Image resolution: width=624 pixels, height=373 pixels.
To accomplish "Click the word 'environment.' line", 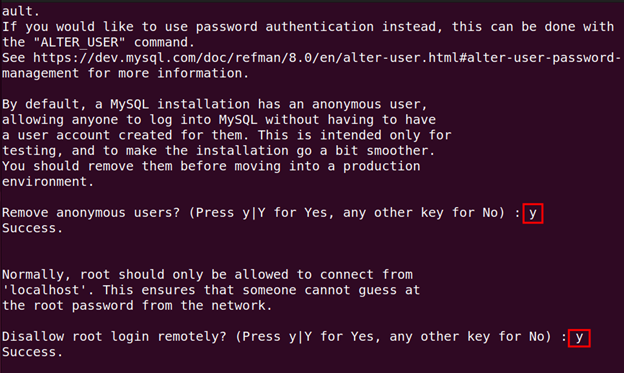I will tap(48, 182).
